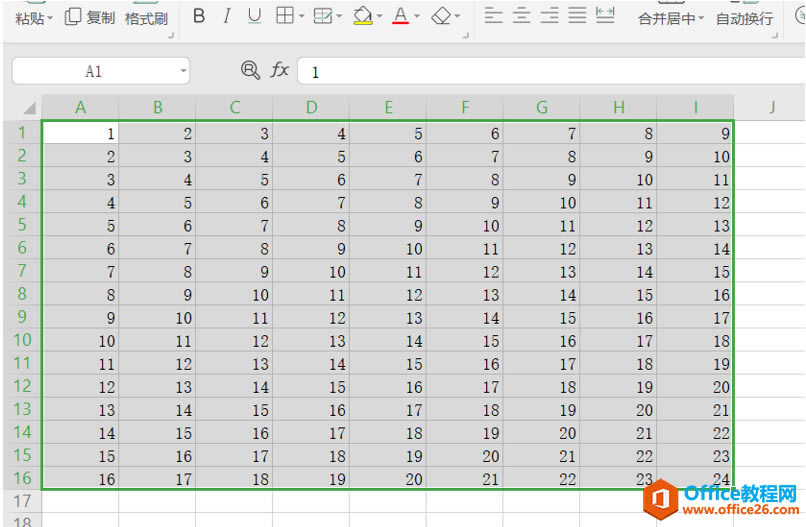Image resolution: width=806 pixels, height=527 pixels.
Task: Select column E header
Action: coord(388,107)
